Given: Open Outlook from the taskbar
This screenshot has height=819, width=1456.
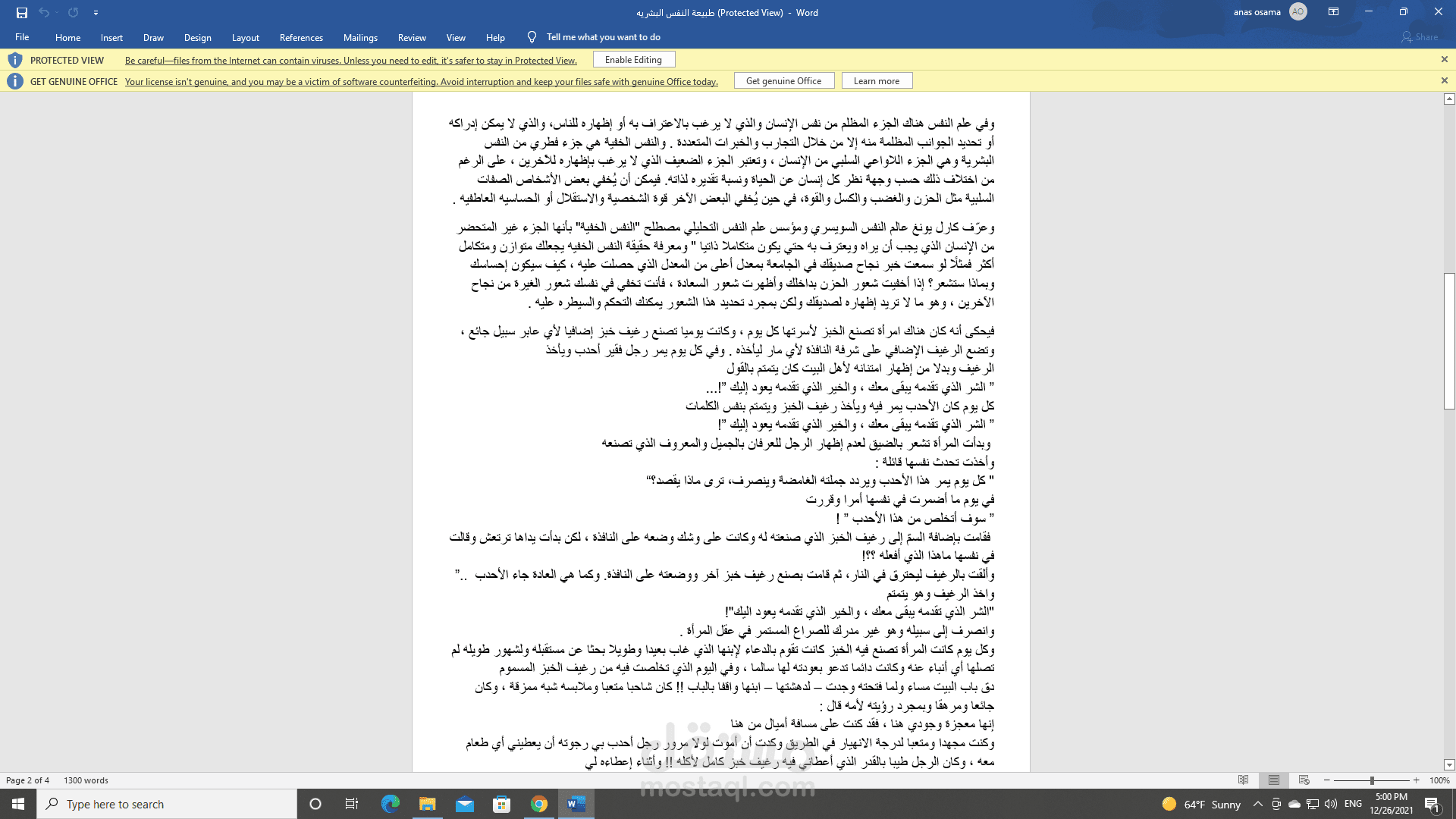Looking at the screenshot, I should click(465, 804).
